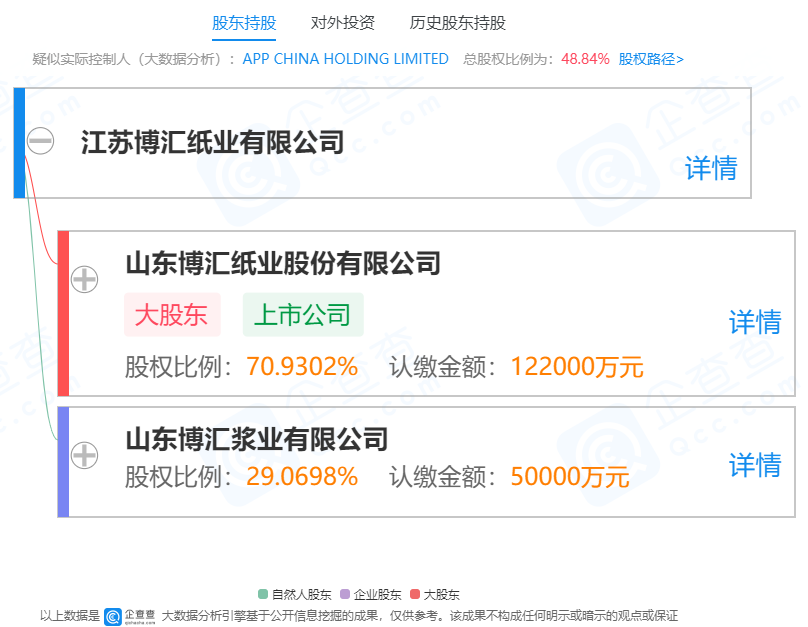808x627 pixels.
Task: Click the 上市公司 tag
Action: coord(303,315)
